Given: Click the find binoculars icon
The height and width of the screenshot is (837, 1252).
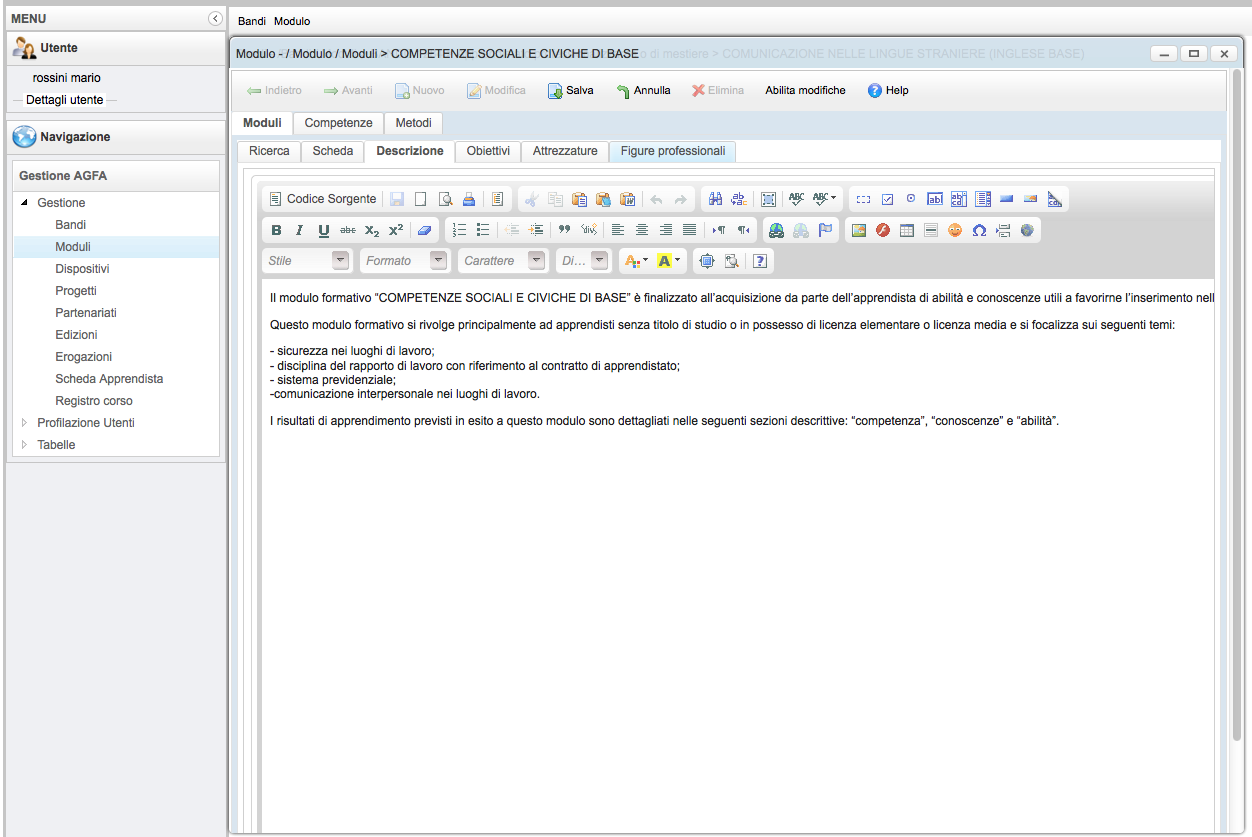Looking at the screenshot, I should tap(715, 199).
